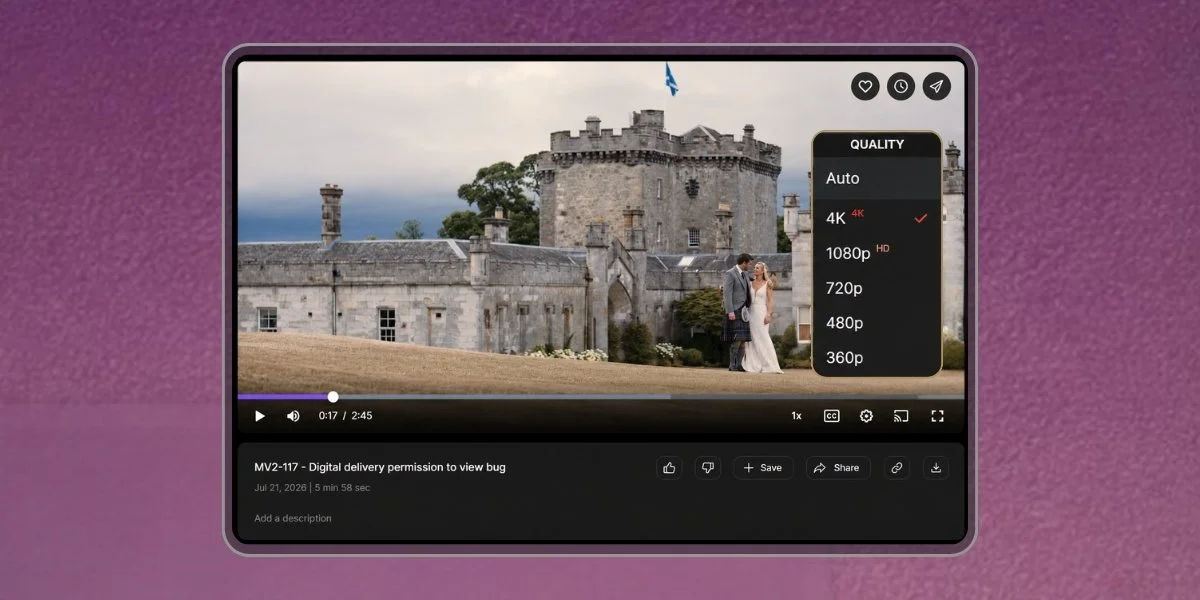The height and width of the screenshot is (600, 1200).
Task: Click the video progress bar scrubber handle
Action: pos(333,397)
